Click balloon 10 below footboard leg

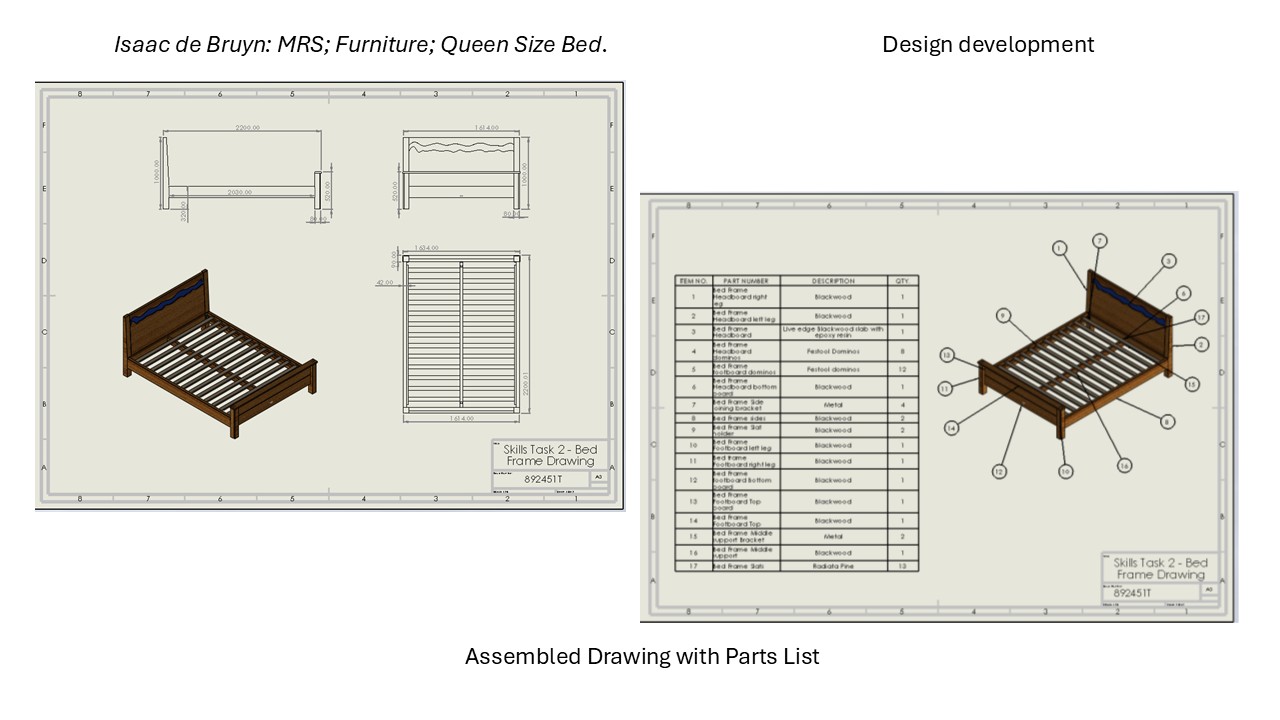1066,471
